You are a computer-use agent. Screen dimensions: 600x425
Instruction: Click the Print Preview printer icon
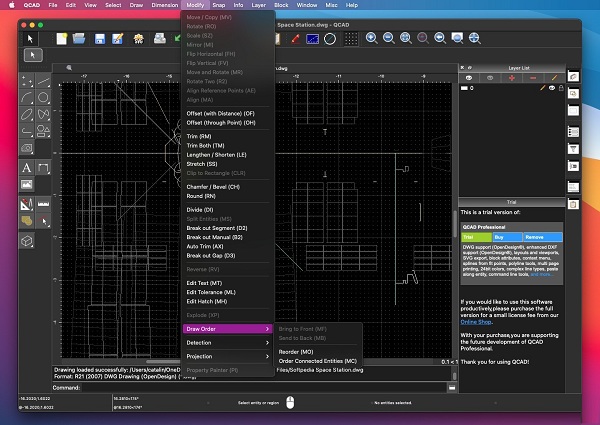pyautogui.click(x=160, y=39)
